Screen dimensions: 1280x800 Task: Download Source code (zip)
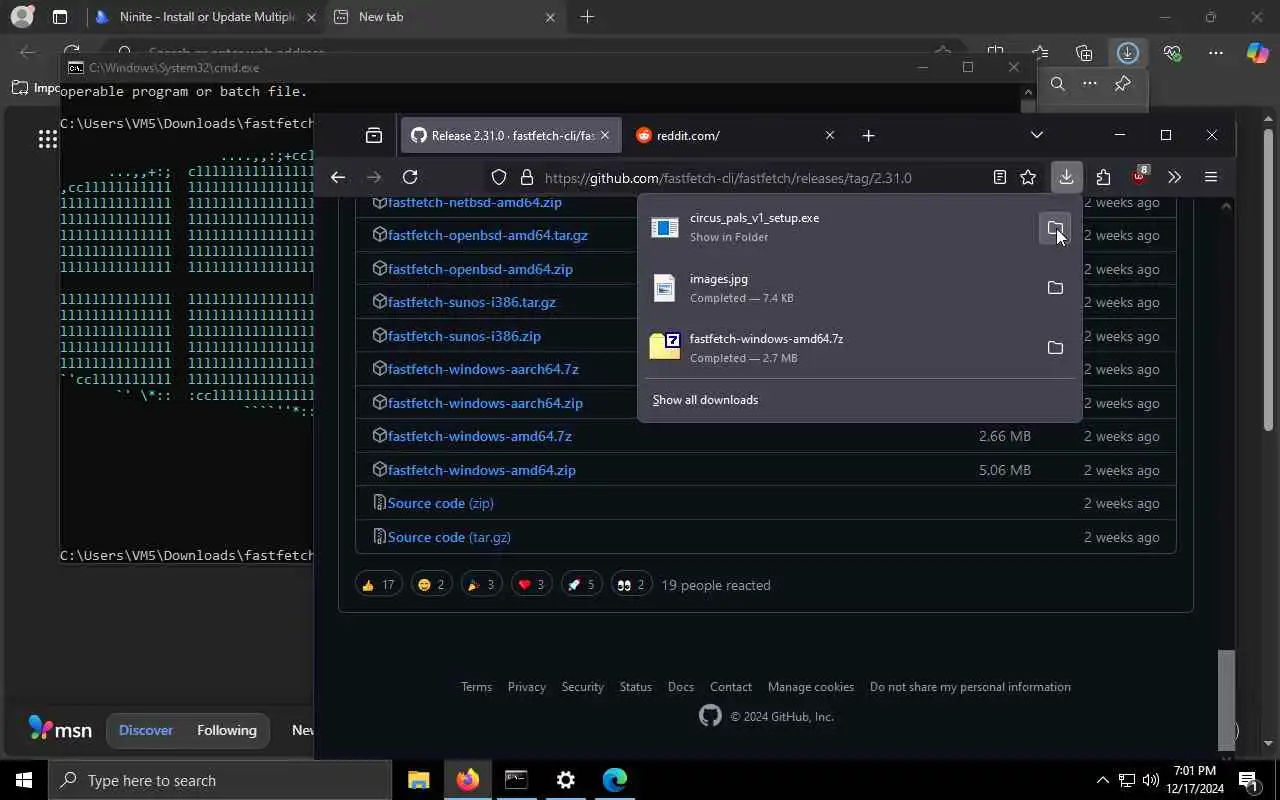tap(440, 503)
